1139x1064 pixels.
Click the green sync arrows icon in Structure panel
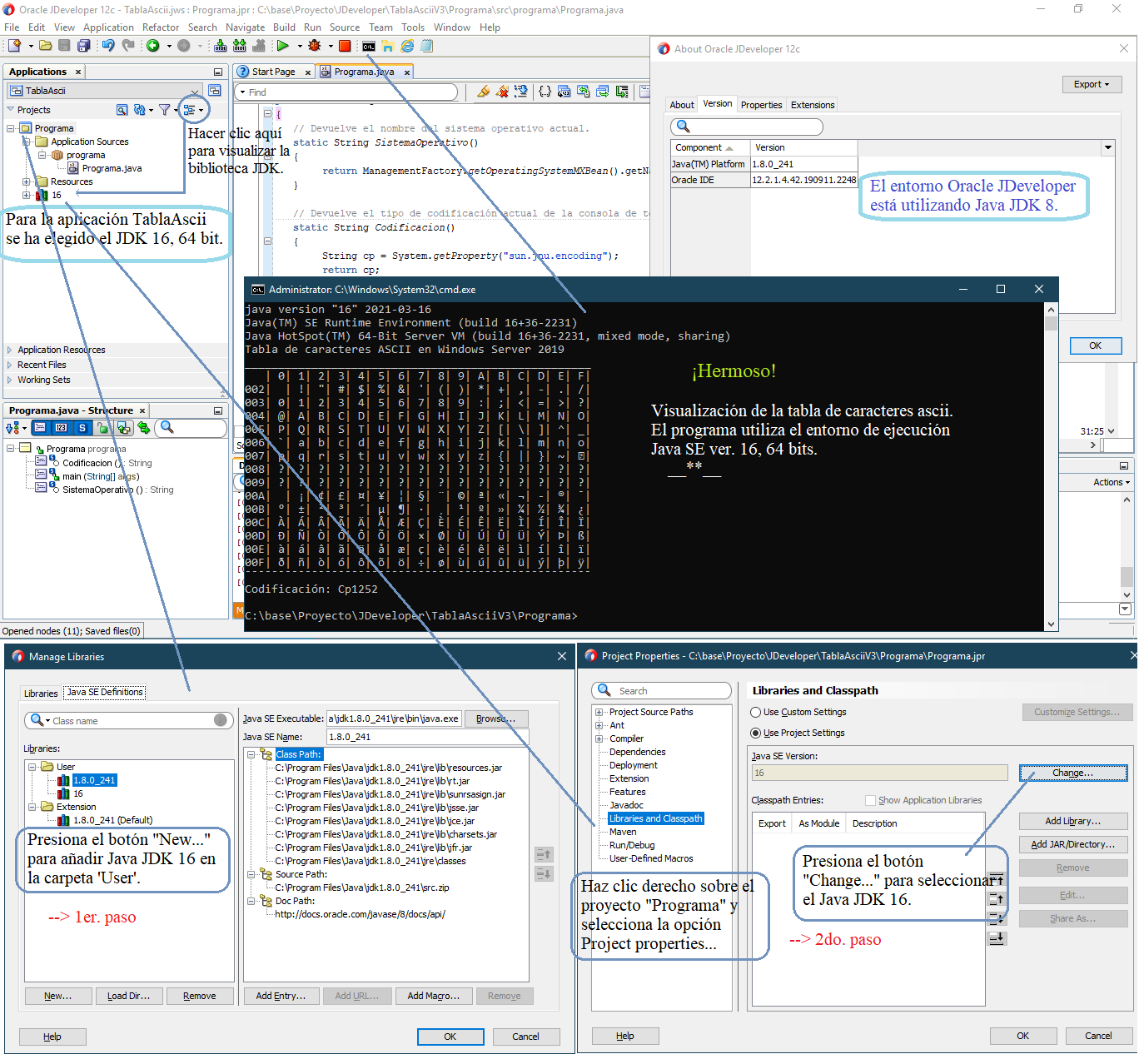pyautogui.click(x=144, y=428)
